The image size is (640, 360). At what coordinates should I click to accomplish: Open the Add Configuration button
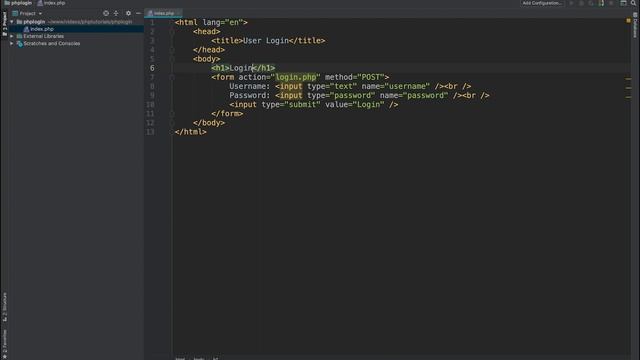542,3
